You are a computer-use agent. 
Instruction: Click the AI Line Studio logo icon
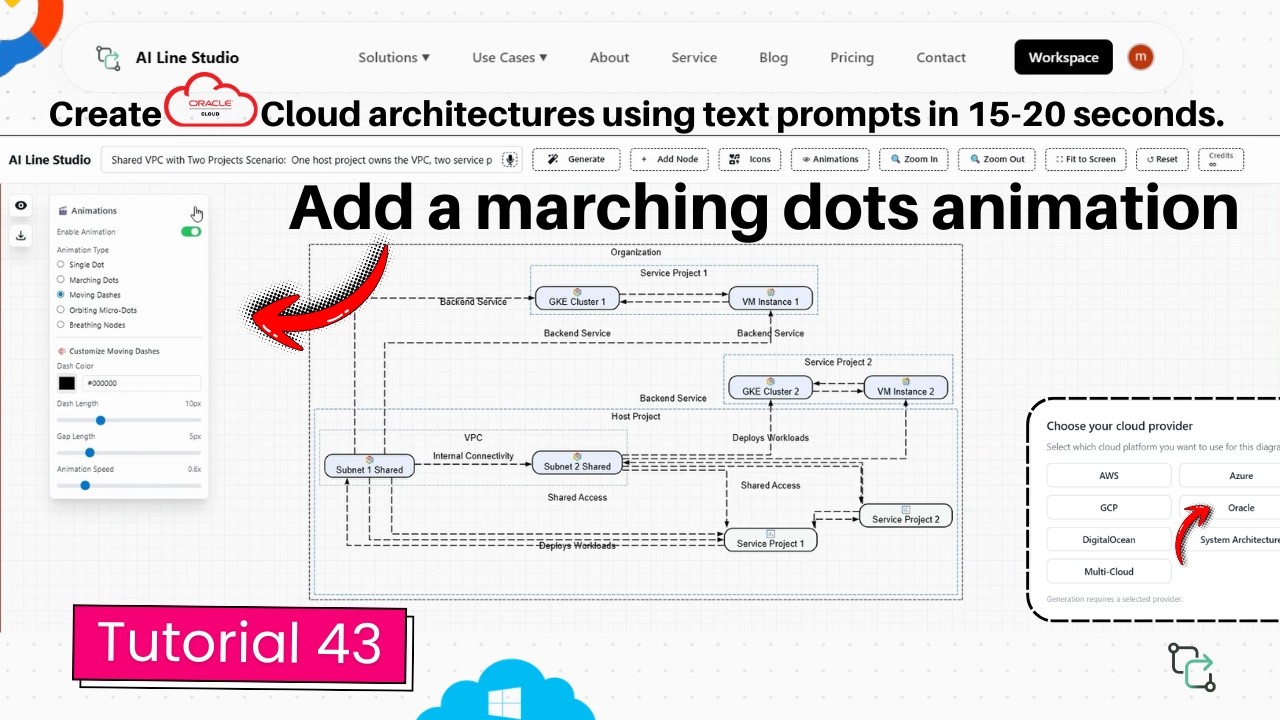pos(108,58)
